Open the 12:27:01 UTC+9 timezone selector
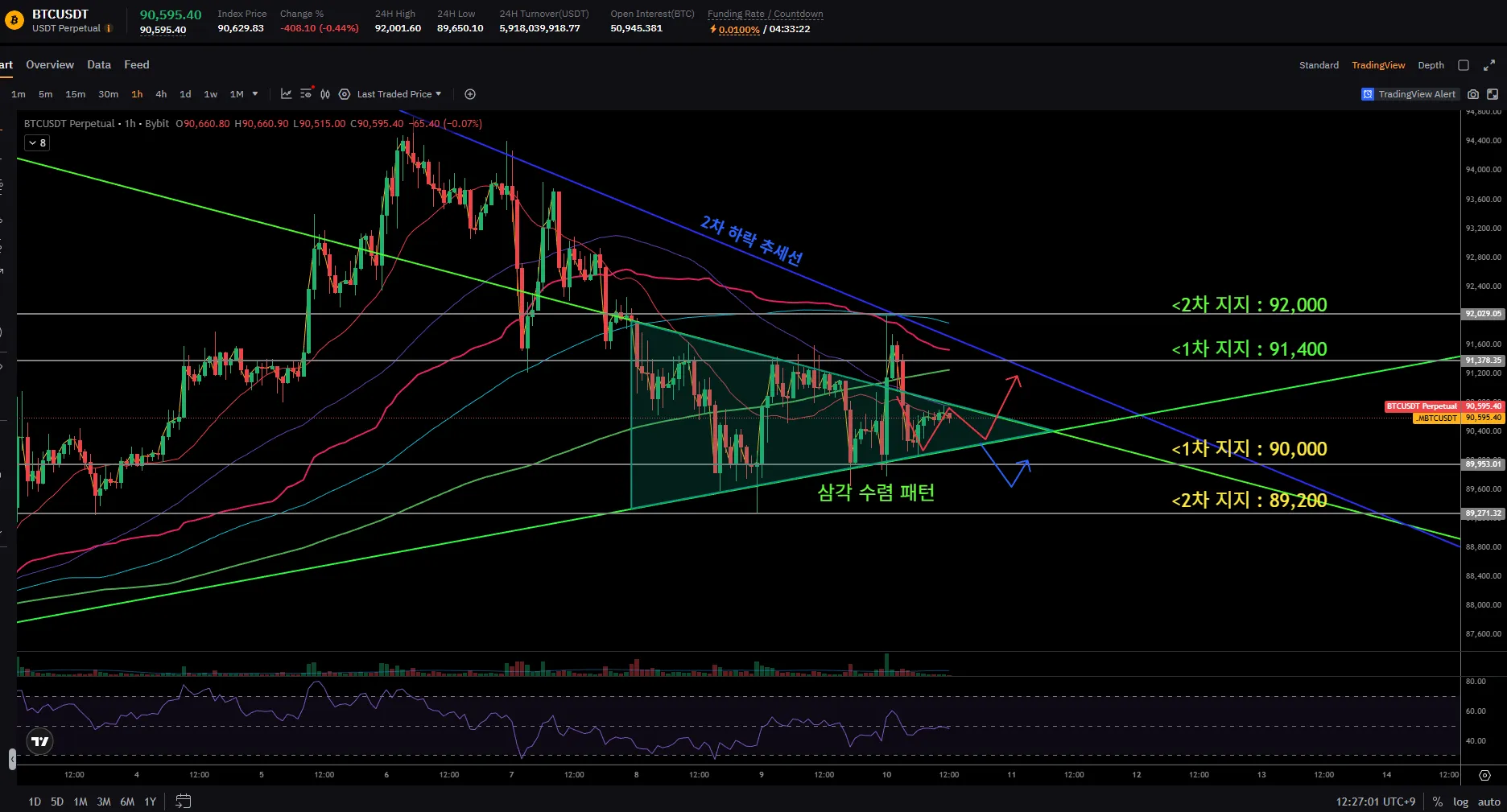The width and height of the screenshot is (1507, 812). click(x=1375, y=802)
